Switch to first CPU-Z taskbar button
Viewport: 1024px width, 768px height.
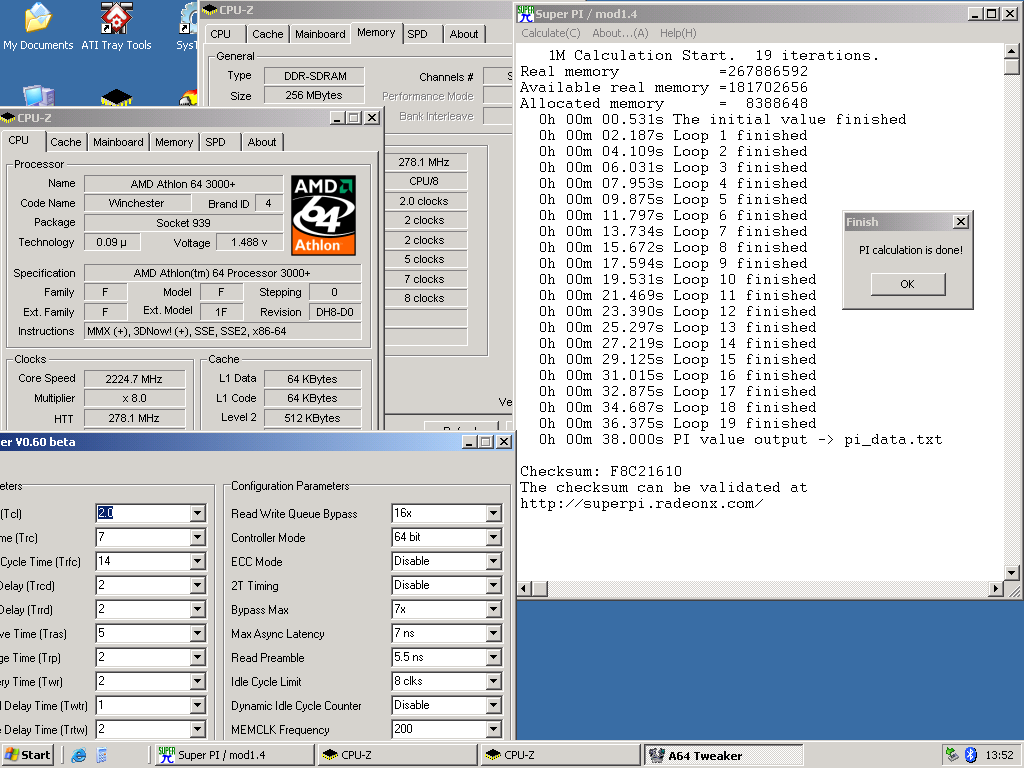click(x=397, y=755)
